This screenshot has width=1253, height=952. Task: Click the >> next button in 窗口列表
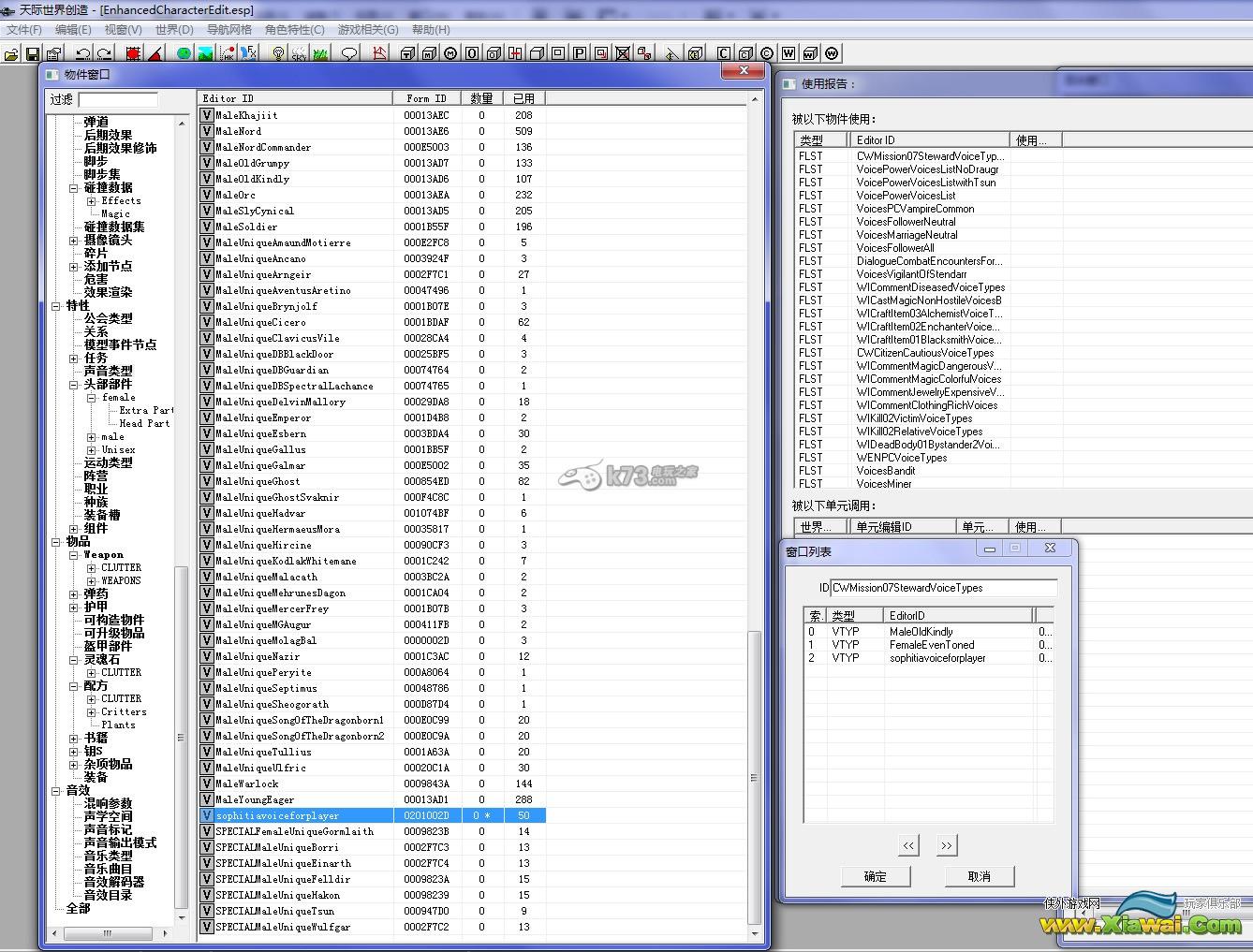pos(947,845)
